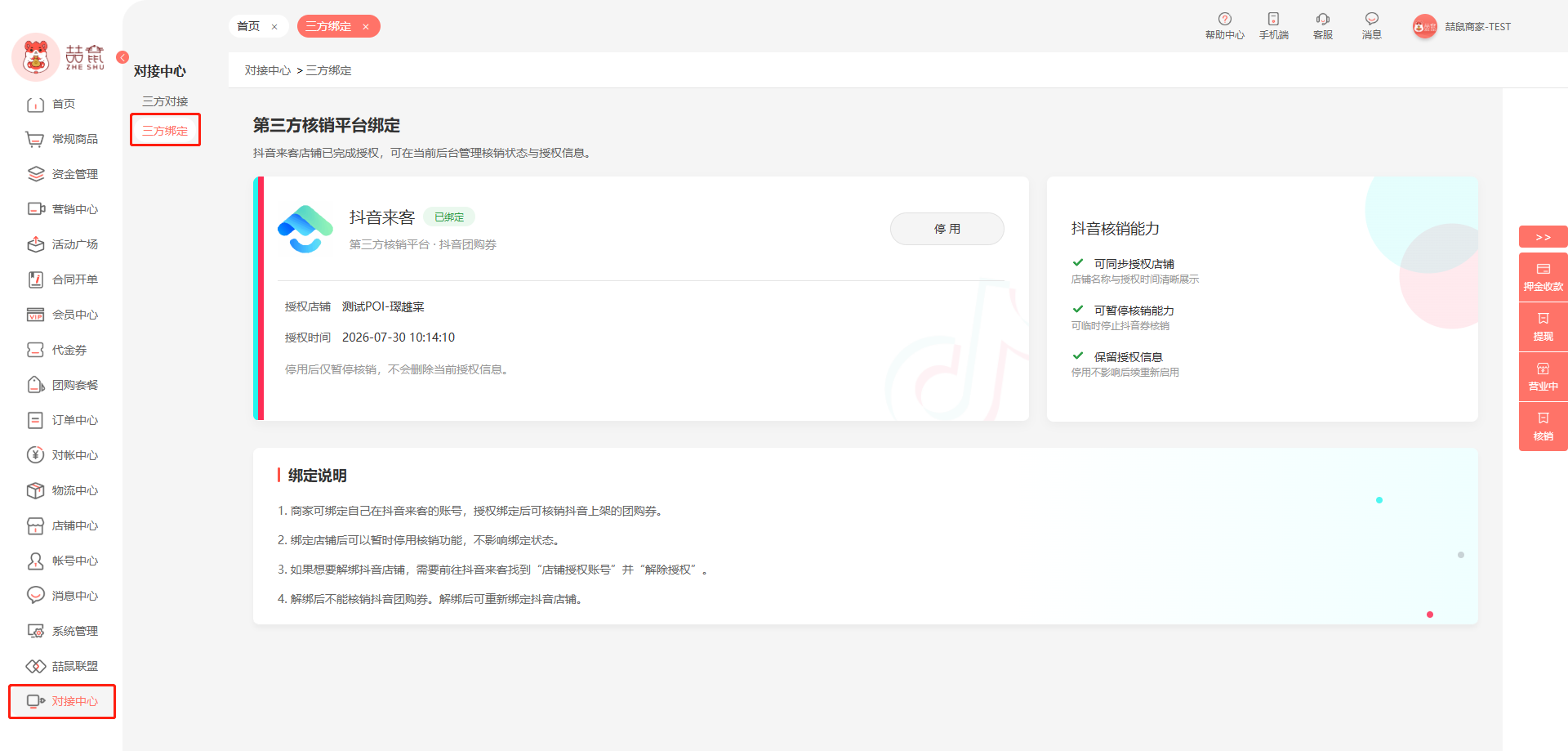
Task: Go to 对帐中心 in the sidebar
Action: coord(62,455)
